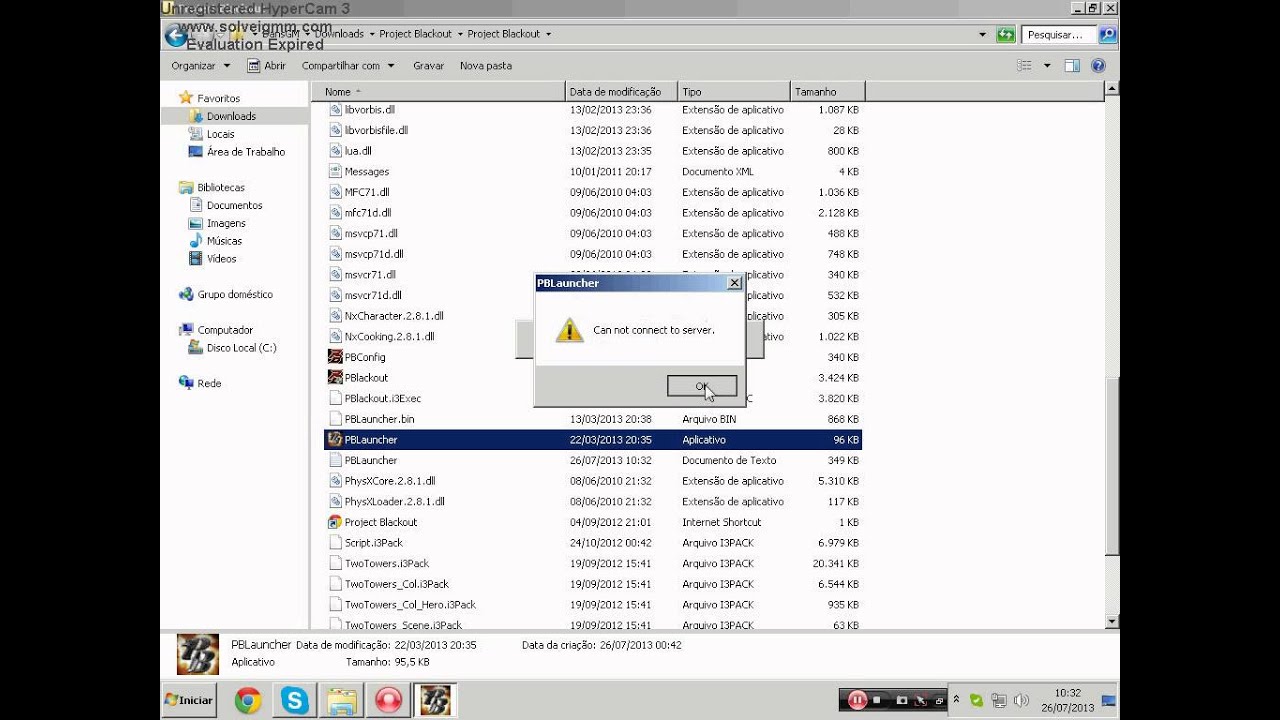Select the TwoTowers_Col_Hero.i3Pack file name
This screenshot has width=1280, height=720.
coord(410,605)
